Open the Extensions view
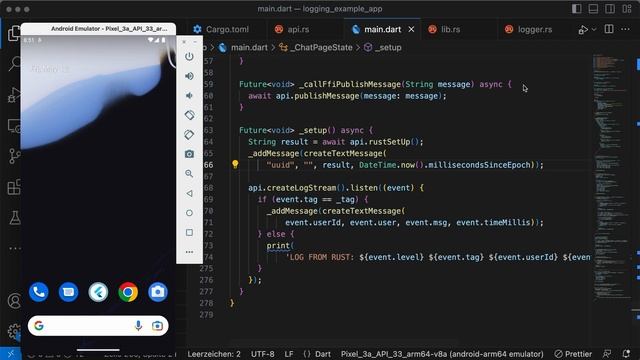 (x=14, y=187)
